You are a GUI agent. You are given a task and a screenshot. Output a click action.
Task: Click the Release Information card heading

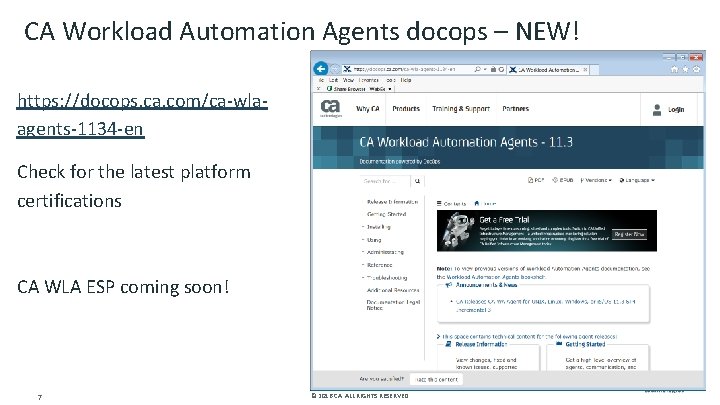point(481,344)
